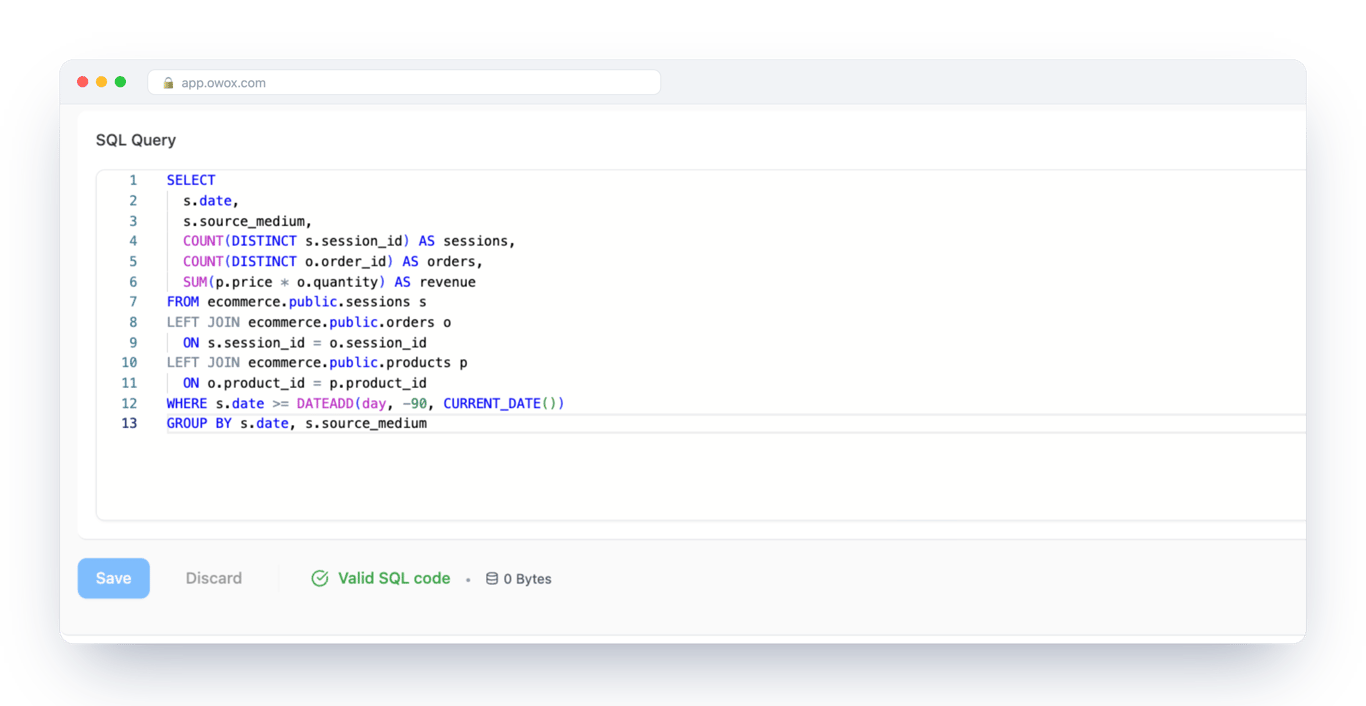The width and height of the screenshot is (1366, 706).
Task: Click line number 13 in gutter
Action: click(129, 423)
